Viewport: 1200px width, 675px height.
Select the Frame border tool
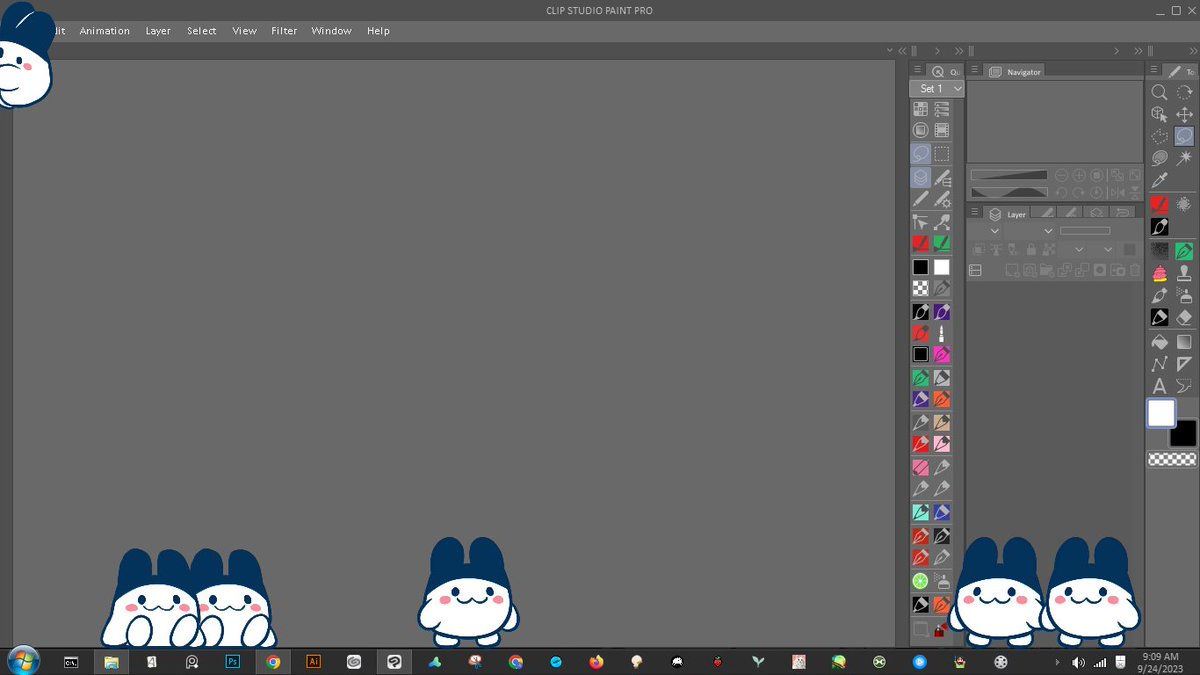pyautogui.click(x=1185, y=364)
